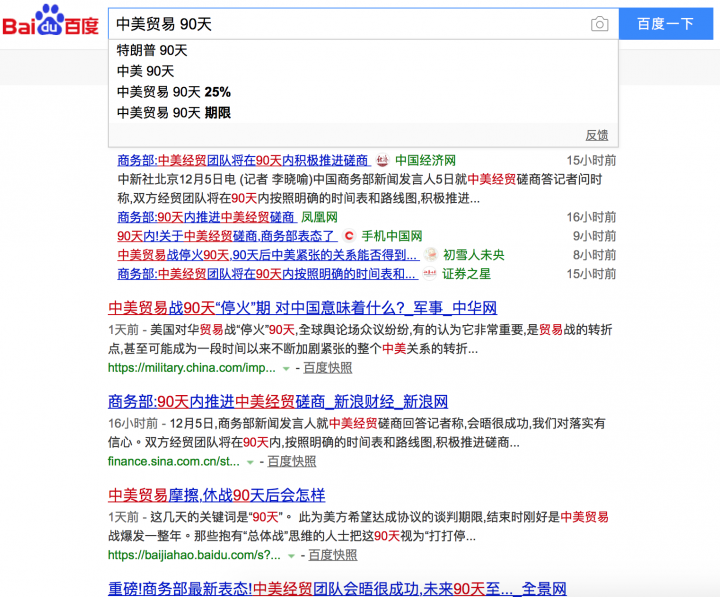Click the 中国经济网 source logo icon
This screenshot has width=720, height=597.
click(x=382, y=160)
